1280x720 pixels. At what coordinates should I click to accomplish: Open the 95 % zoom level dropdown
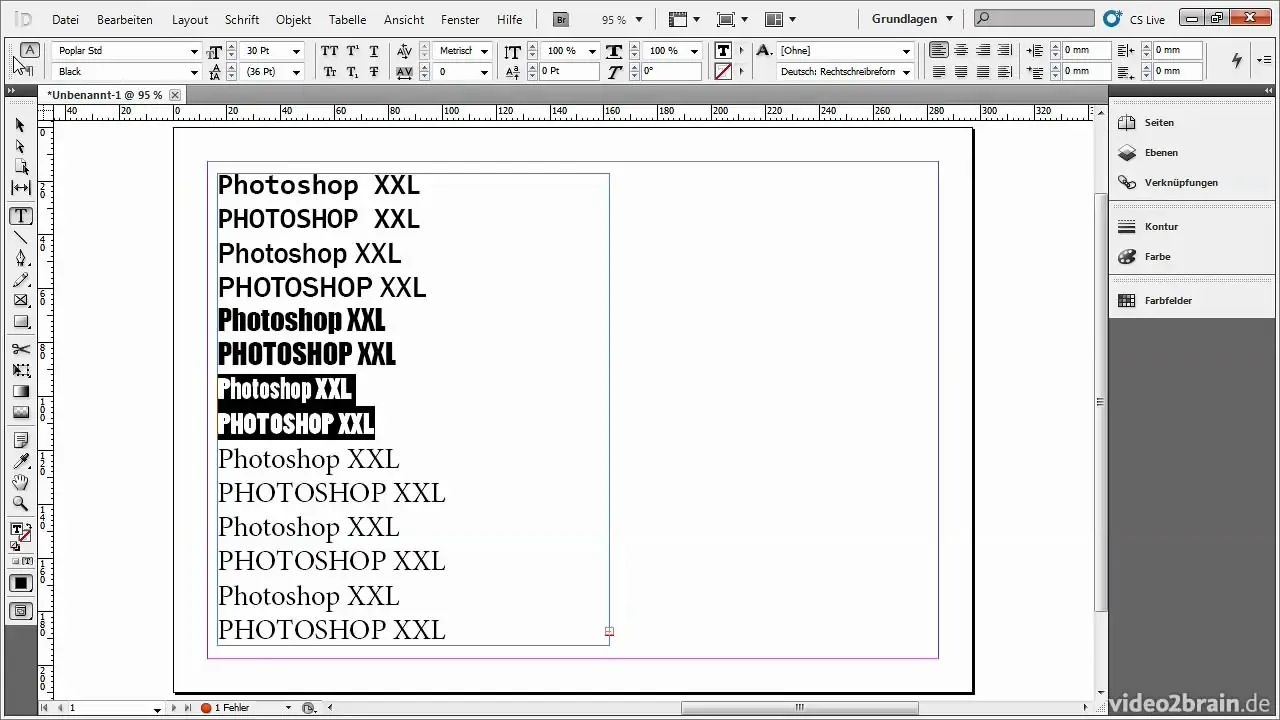[639, 19]
